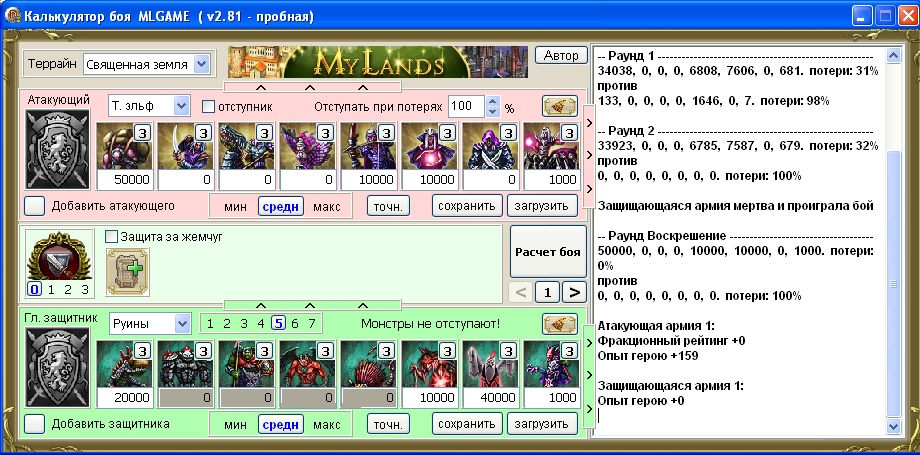This screenshot has height=455, width=920.
Task: Click attacker first unit count field 50000
Action: click(x=124, y=180)
